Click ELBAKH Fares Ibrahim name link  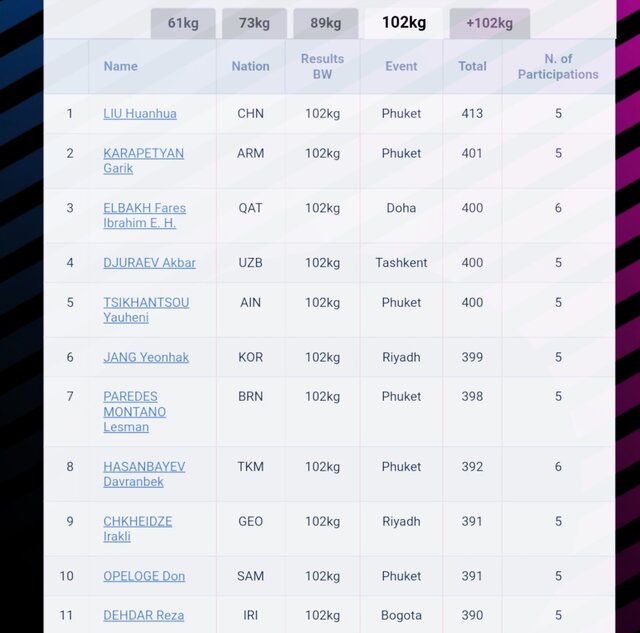click(144, 215)
